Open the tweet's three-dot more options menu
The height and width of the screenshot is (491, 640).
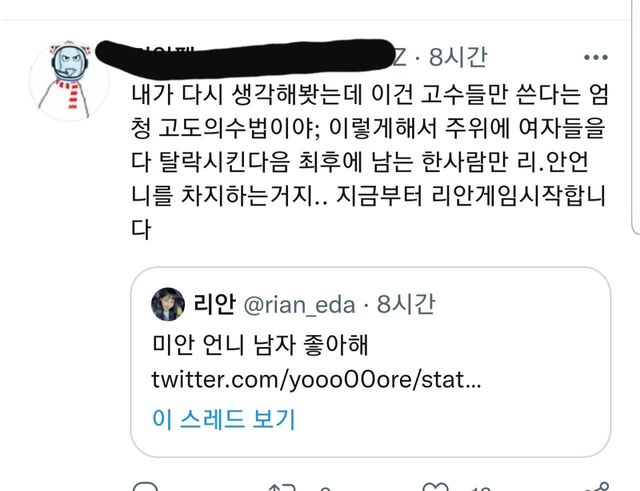coord(596,58)
